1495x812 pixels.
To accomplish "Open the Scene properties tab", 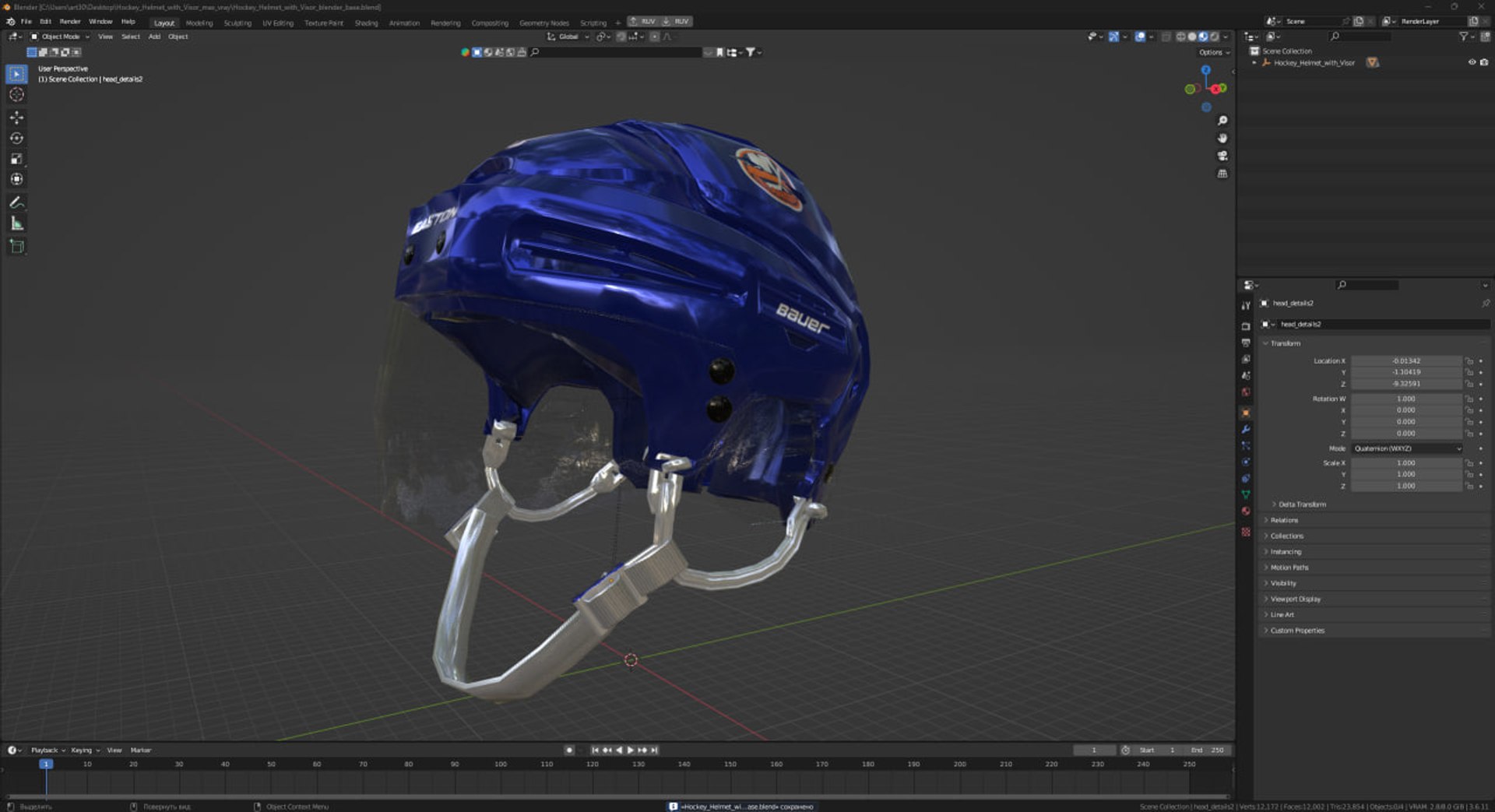I will (1246, 375).
